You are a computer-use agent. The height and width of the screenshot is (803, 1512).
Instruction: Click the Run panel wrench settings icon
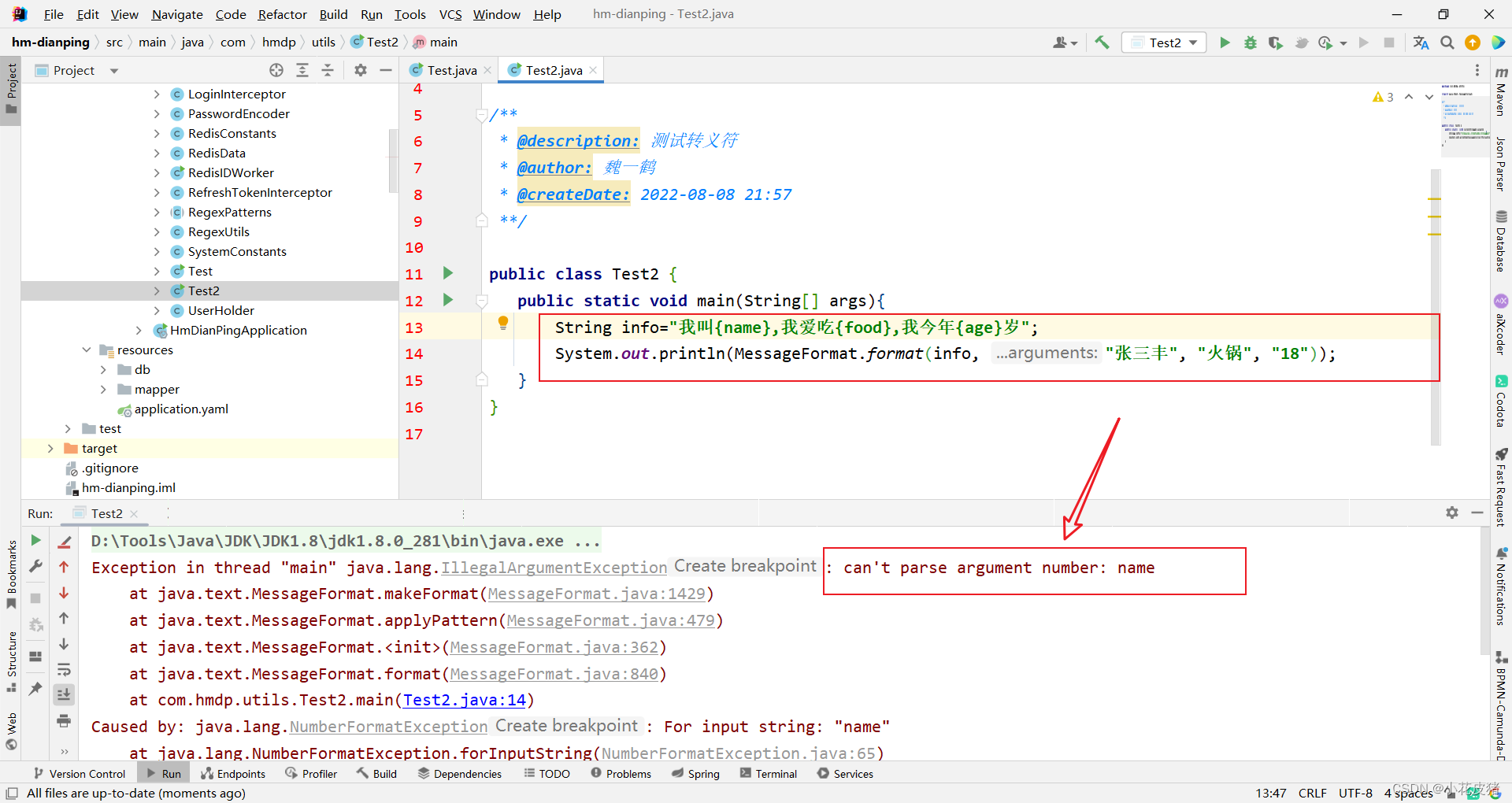(x=35, y=566)
